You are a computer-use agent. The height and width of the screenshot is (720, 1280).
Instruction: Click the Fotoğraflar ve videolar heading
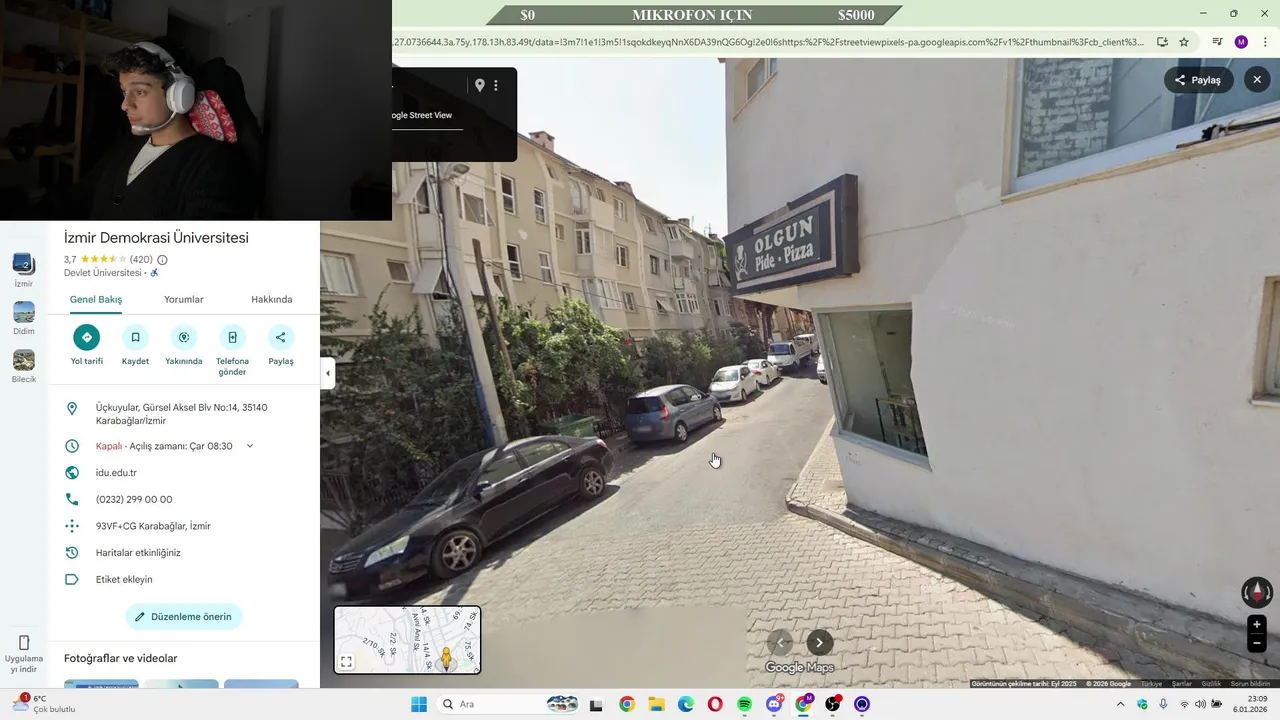(x=120, y=658)
